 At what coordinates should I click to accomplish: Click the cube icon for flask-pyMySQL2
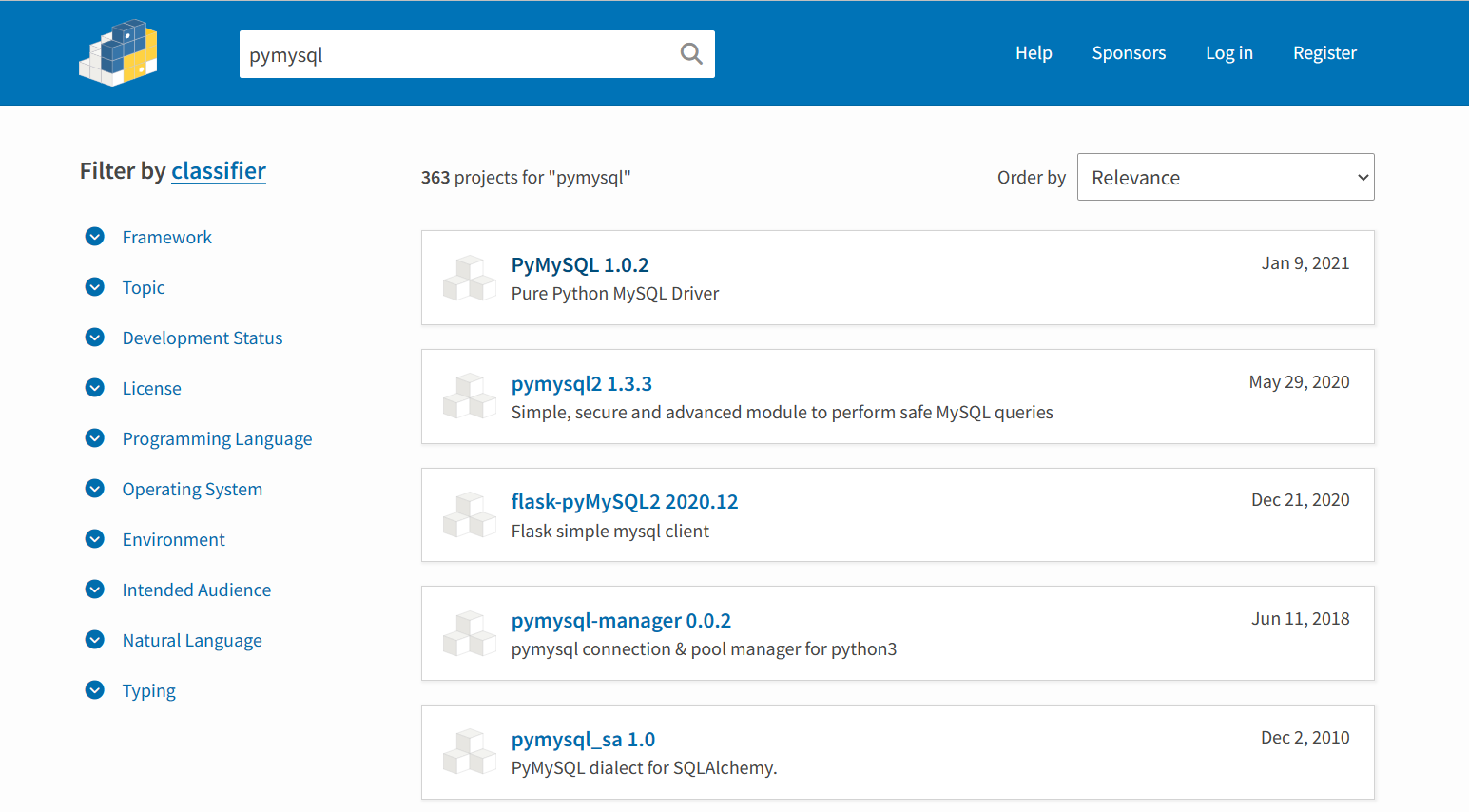click(x=469, y=515)
